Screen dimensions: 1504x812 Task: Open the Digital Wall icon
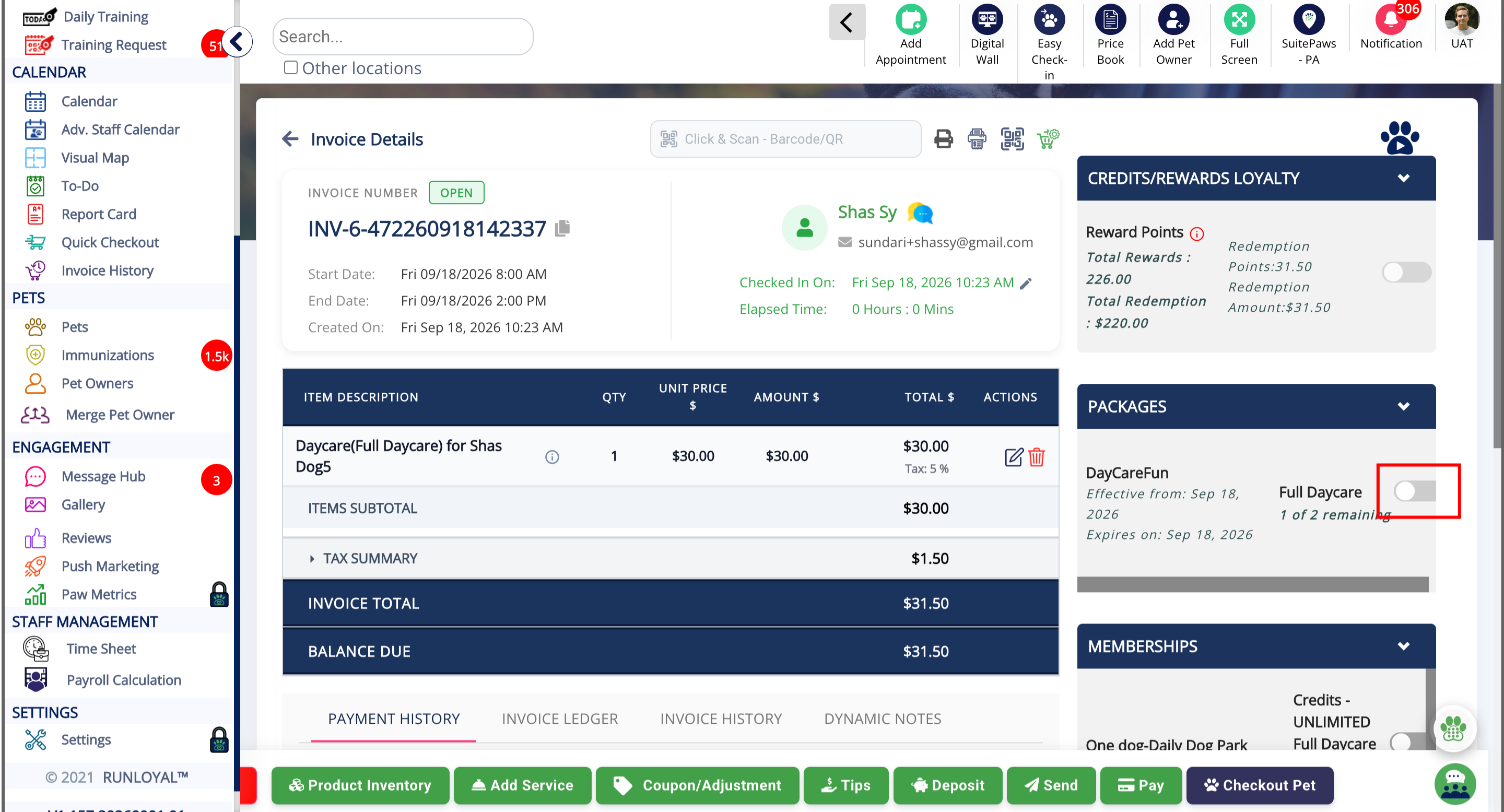pos(986,35)
